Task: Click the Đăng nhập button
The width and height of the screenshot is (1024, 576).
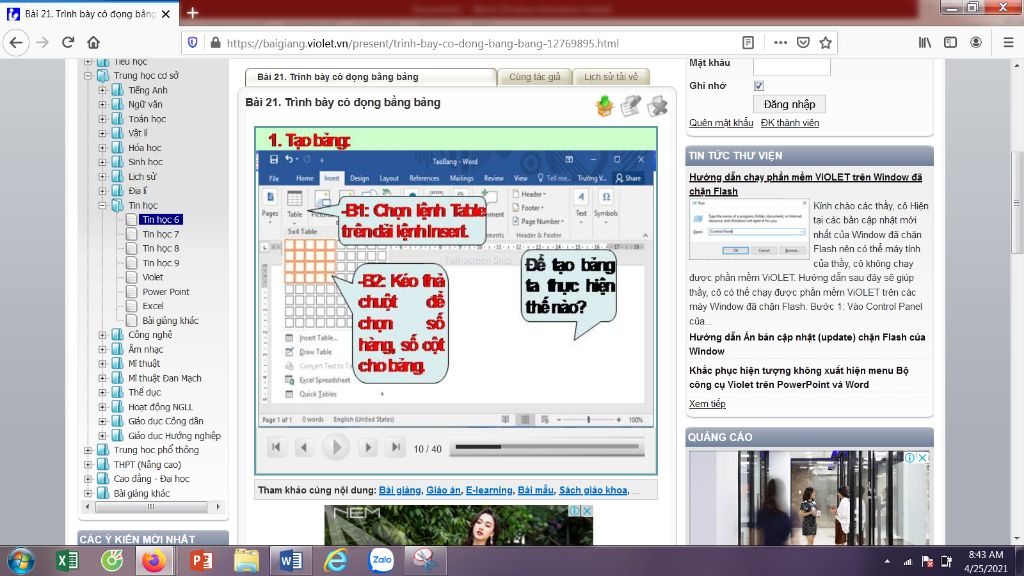Action: [789, 104]
